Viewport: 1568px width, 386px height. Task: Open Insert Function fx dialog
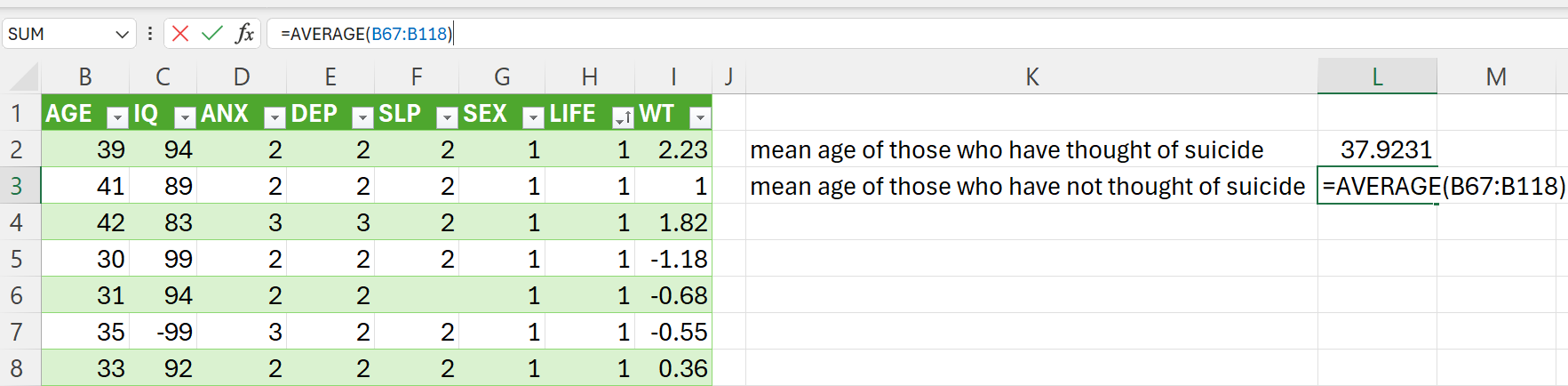[244, 34]
